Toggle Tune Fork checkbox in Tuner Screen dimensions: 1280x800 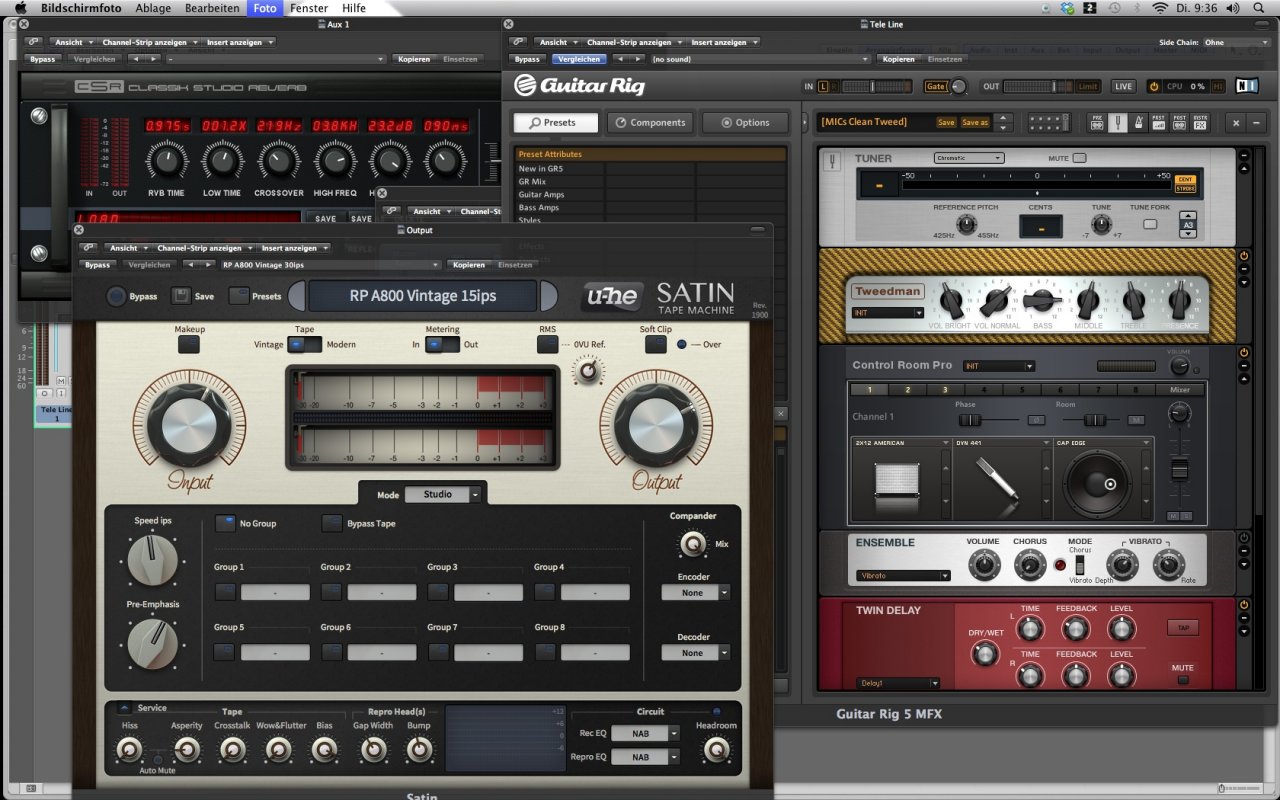pyautogui.click(x=1150, y=224)
